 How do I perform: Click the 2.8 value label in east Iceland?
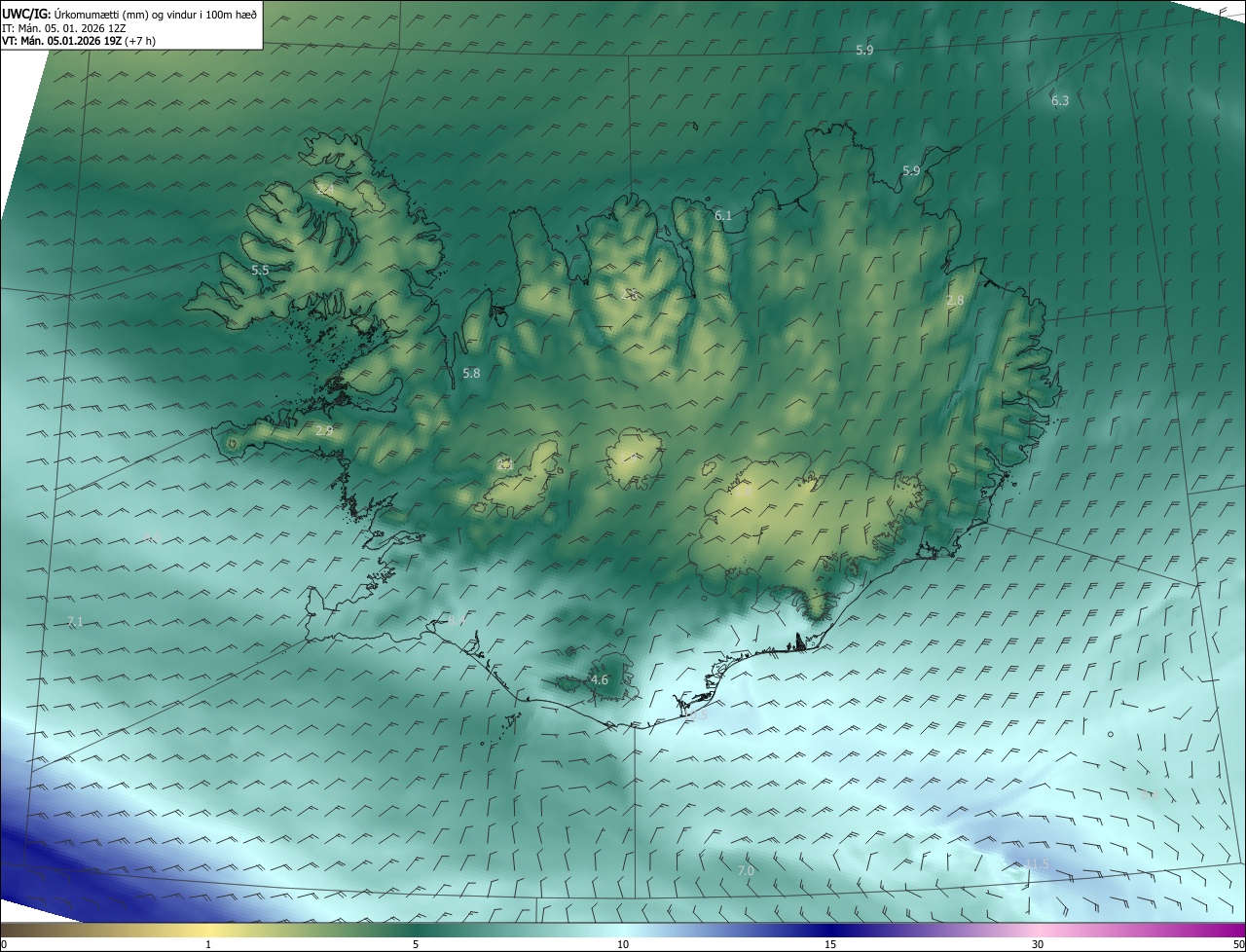pyautogui.click(x=955, y=300)
